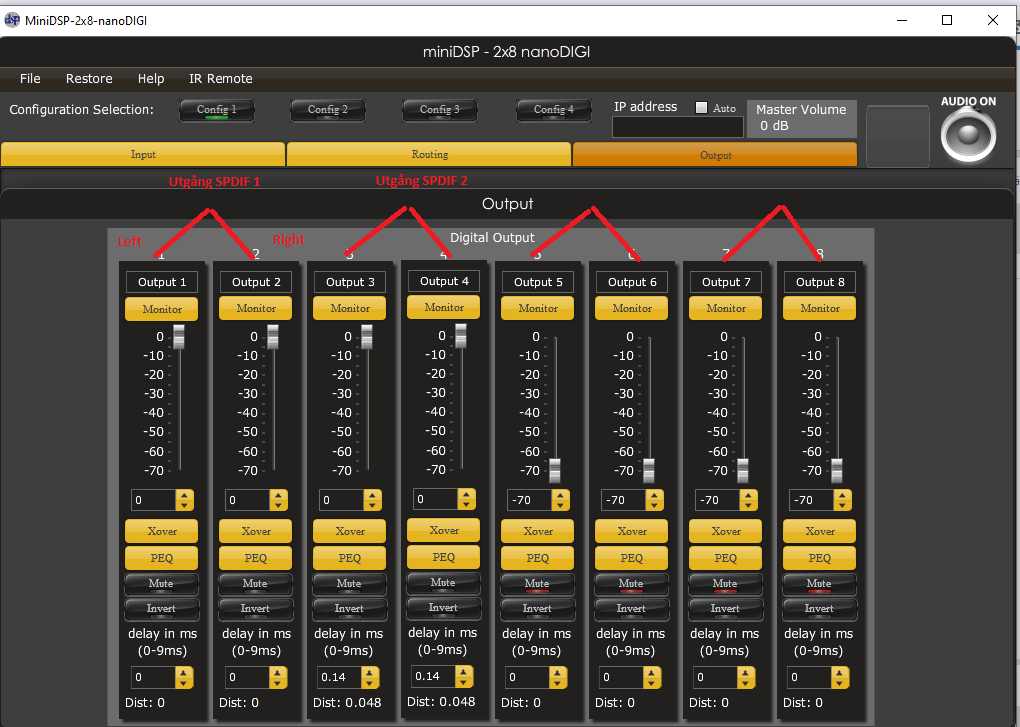Click the Output 8 delay value field
The height and width of the screenshot is (727, 1020).
[x=809, y=678]
